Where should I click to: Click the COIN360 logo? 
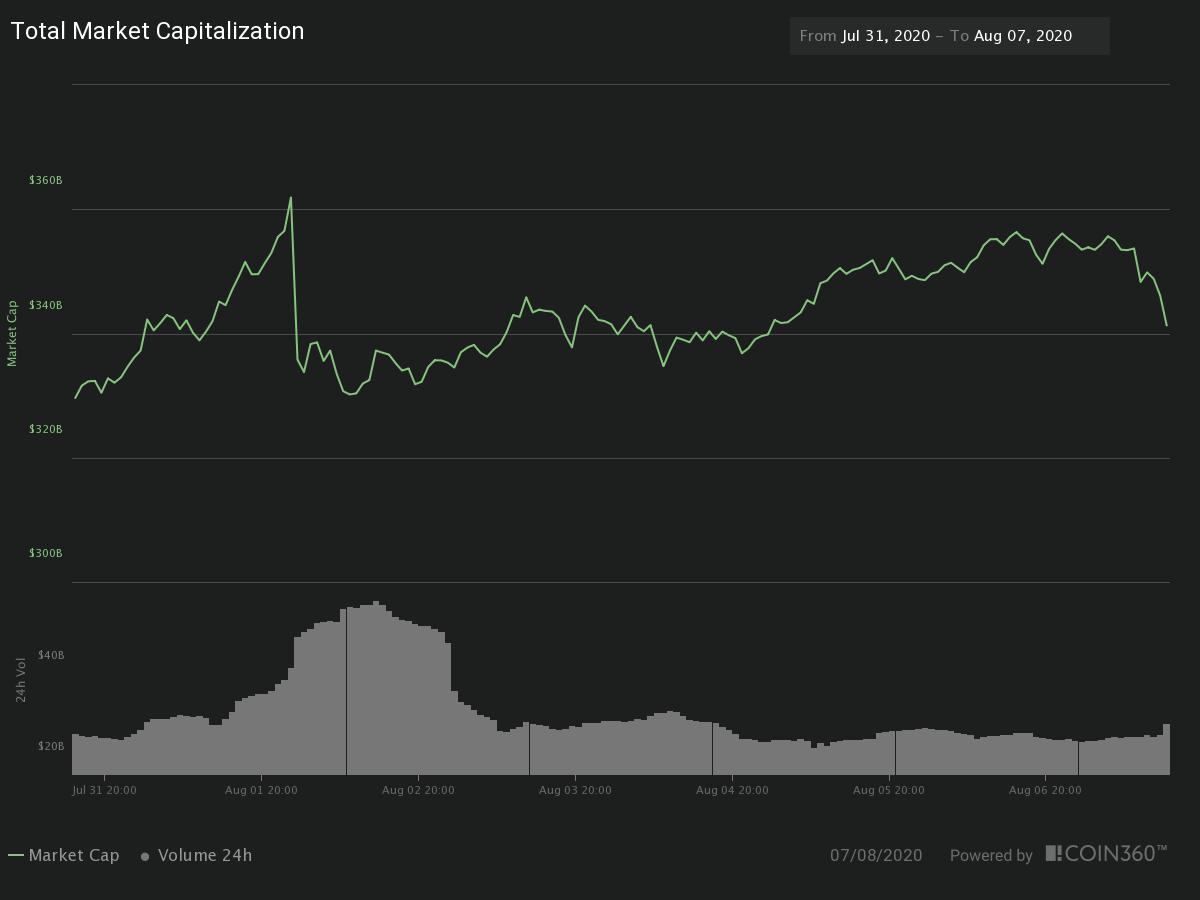click(1104, 855)
